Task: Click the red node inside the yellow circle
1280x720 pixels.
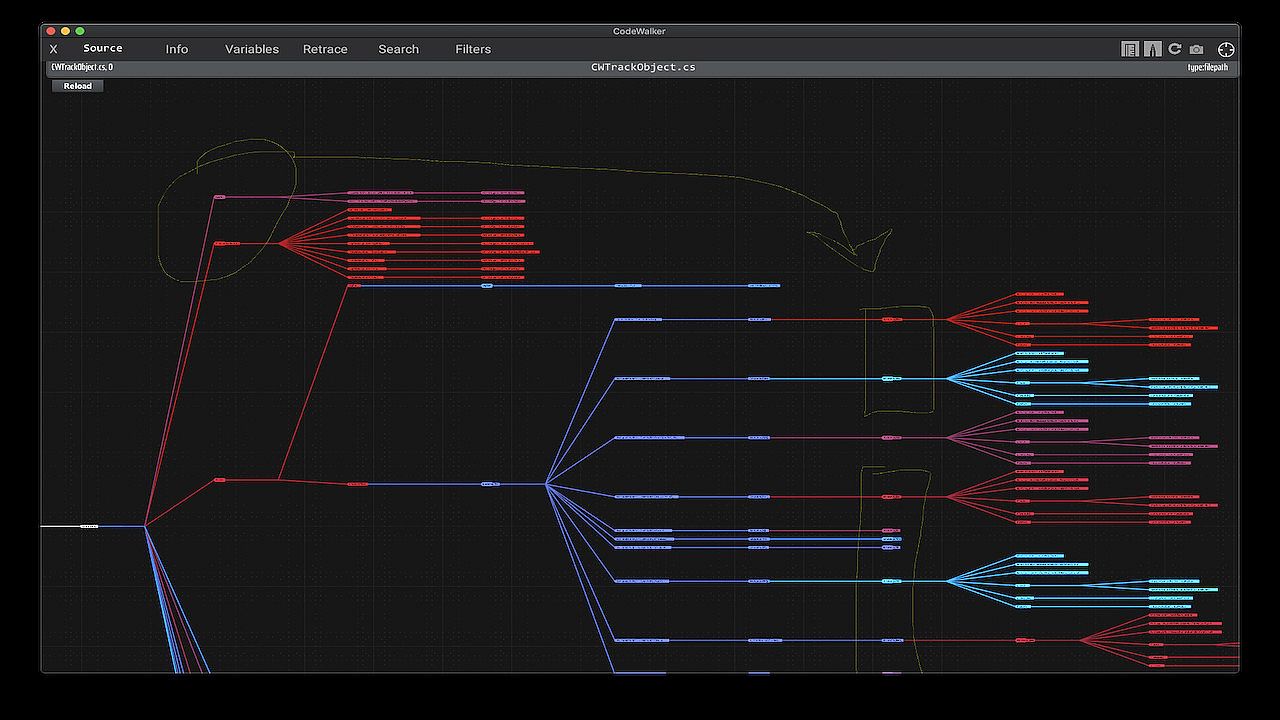Action: click(x=227, y=243)
